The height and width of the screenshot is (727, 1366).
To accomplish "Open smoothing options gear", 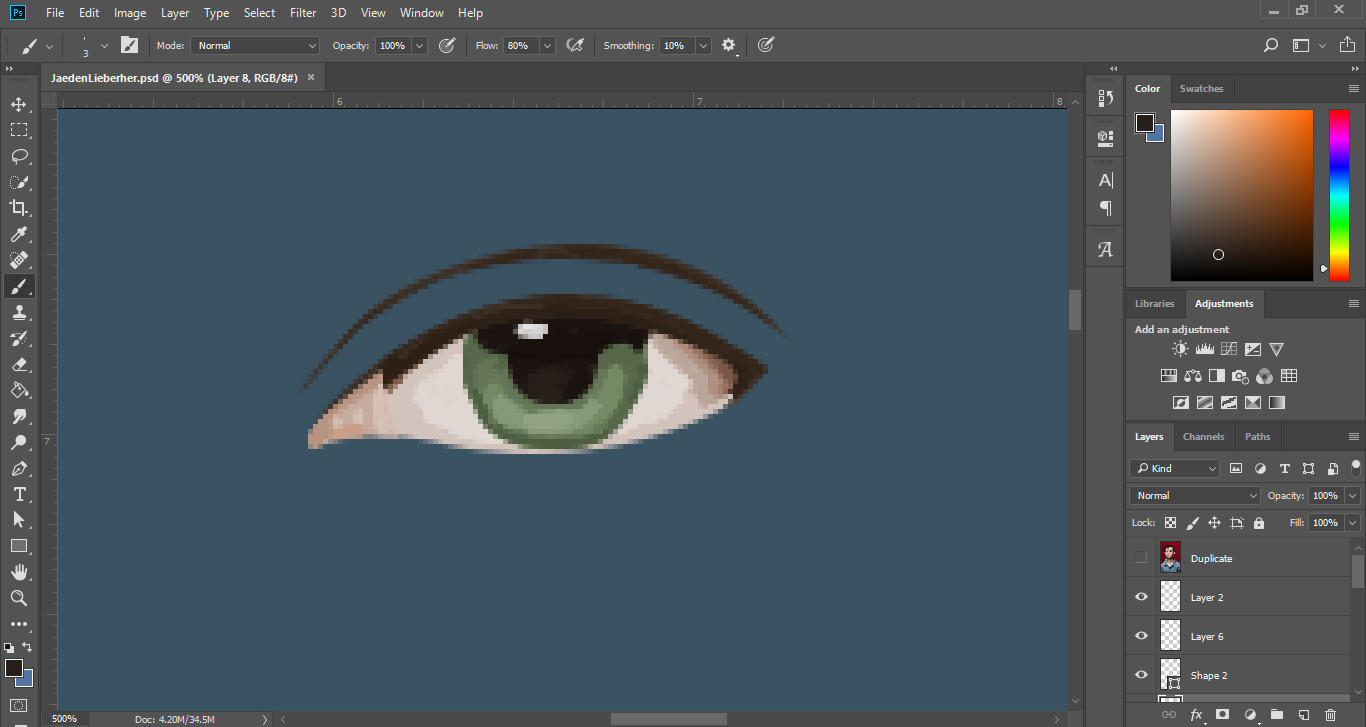I will pyautogui.click(x=728, y=45).
